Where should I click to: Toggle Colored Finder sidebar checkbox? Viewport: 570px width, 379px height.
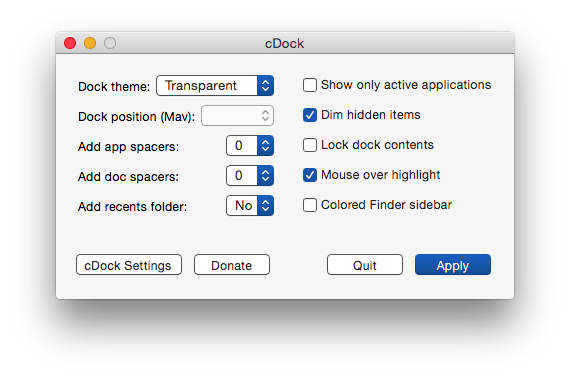pos(310,205)
